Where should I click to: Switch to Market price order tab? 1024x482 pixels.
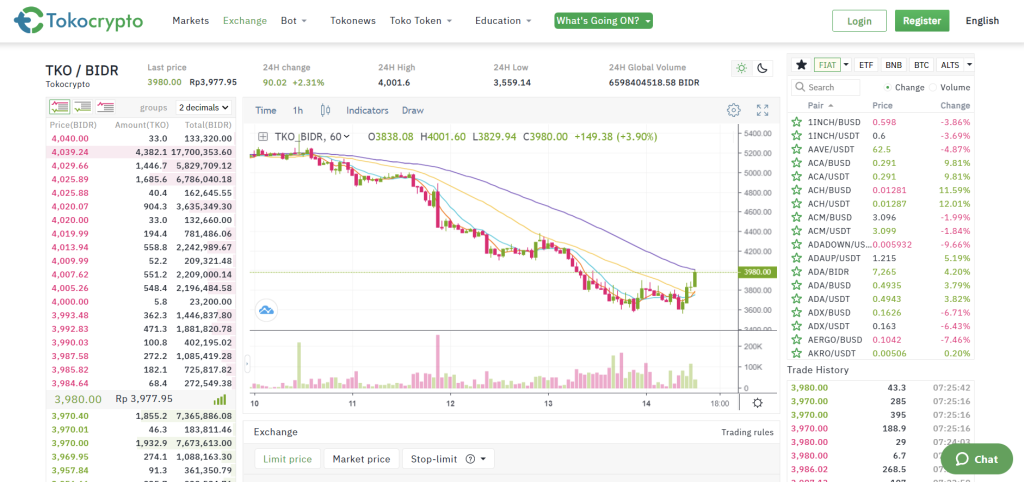click(361, 459)
